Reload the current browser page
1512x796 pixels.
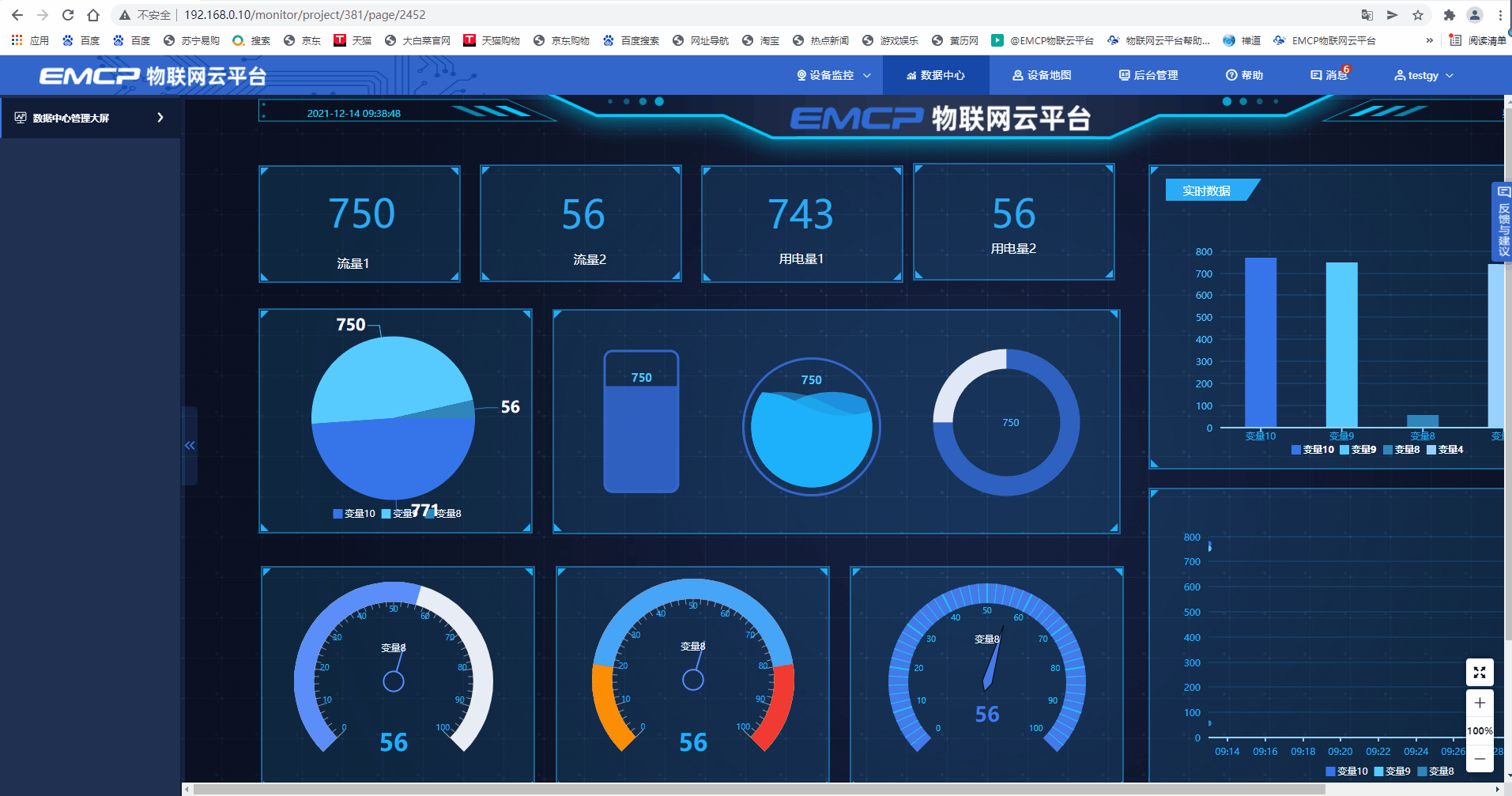click(68, 15)
